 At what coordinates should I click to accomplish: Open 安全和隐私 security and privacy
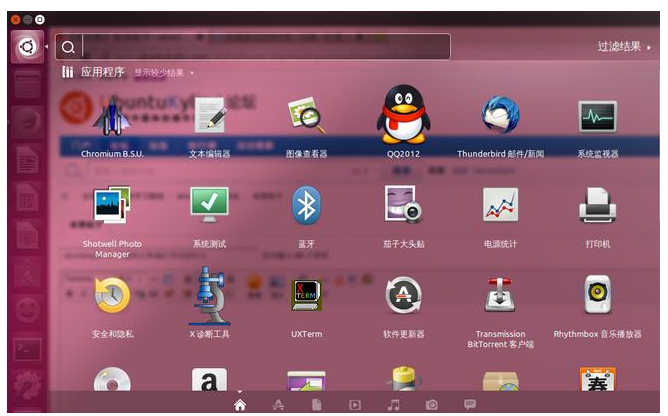point(112,295)
